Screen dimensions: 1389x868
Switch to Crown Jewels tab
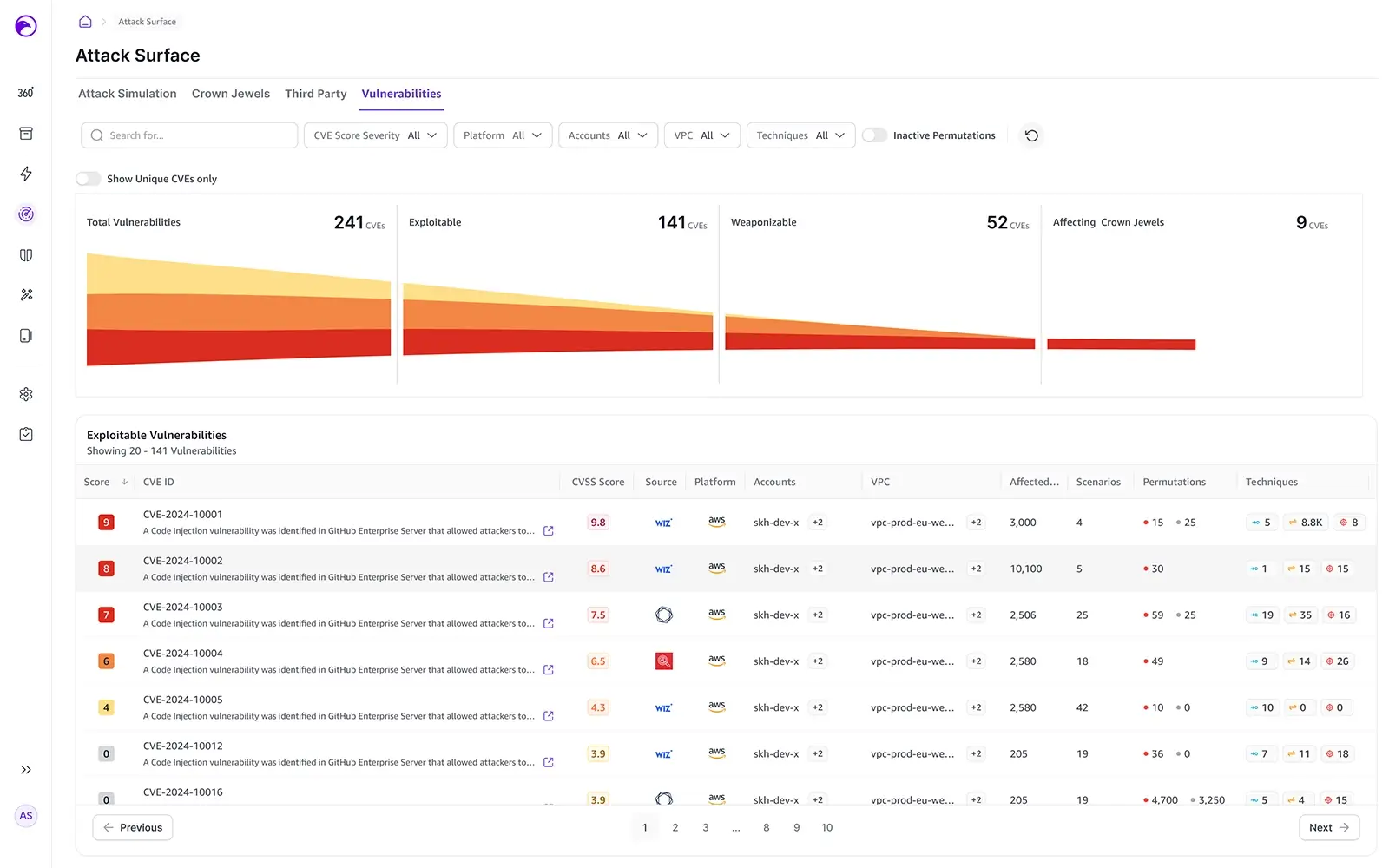230,94
